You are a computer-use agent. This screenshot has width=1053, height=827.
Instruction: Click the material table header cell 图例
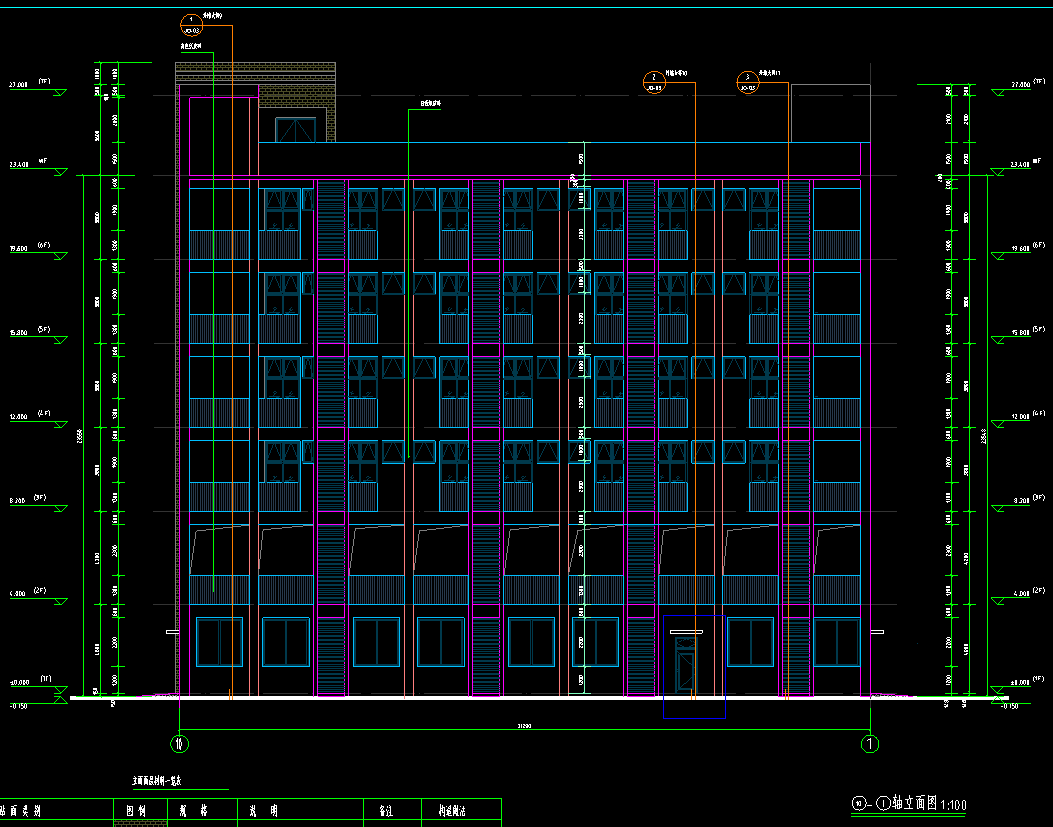pos(138,810)
